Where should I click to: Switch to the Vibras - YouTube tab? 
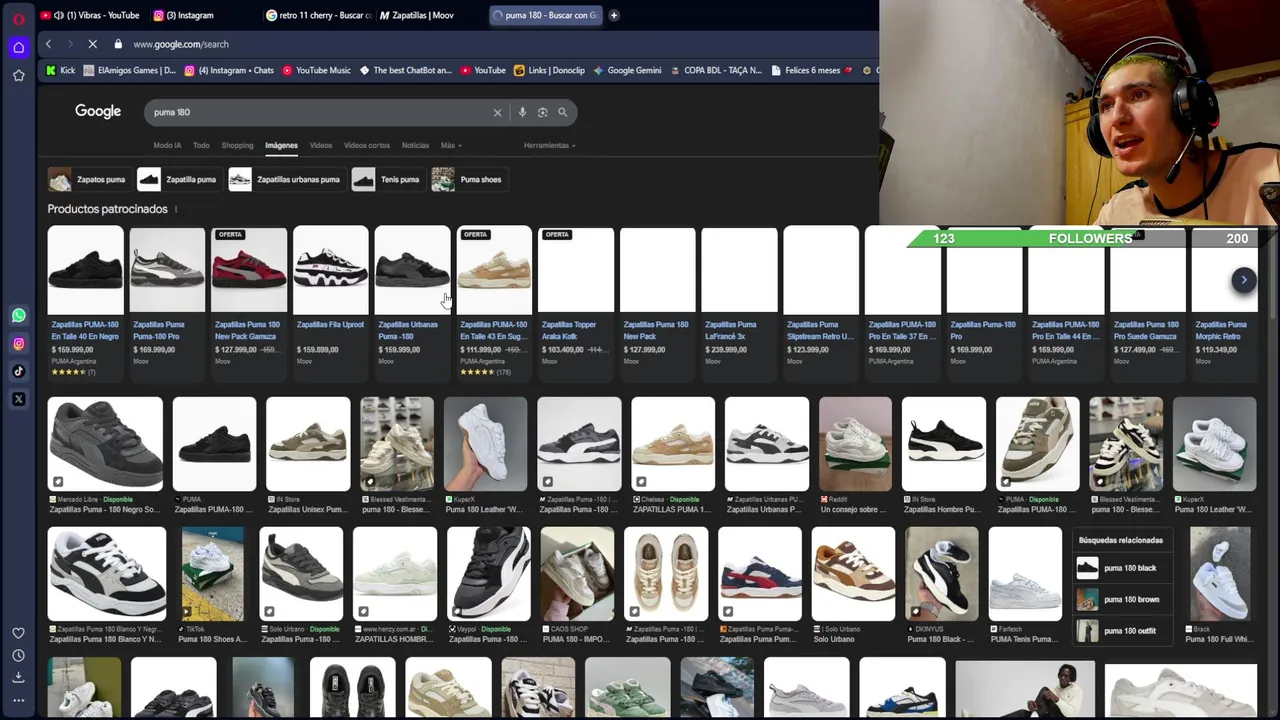[x=91, y=15]
